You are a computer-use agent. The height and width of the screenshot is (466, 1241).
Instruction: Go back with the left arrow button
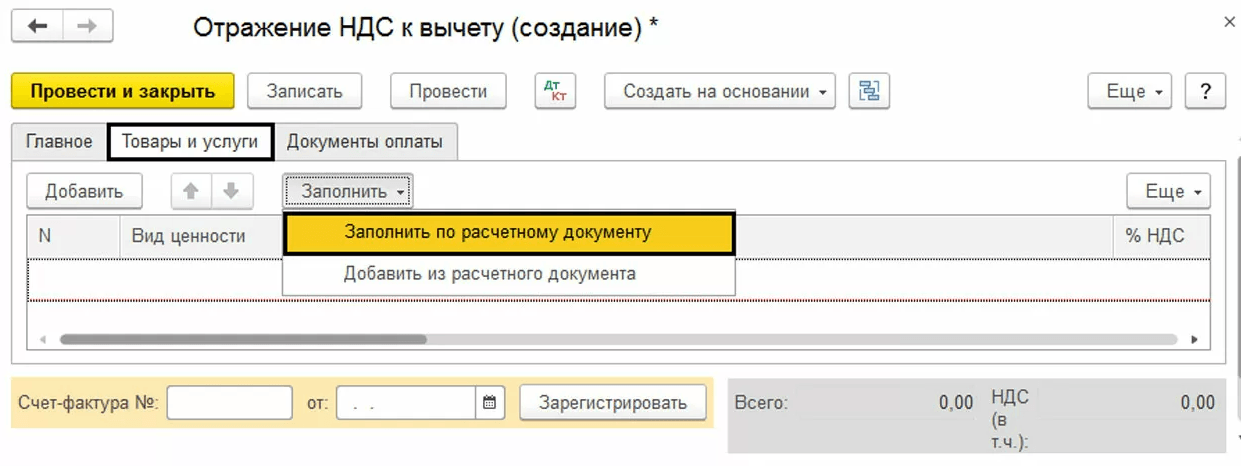tap(37, 26)
